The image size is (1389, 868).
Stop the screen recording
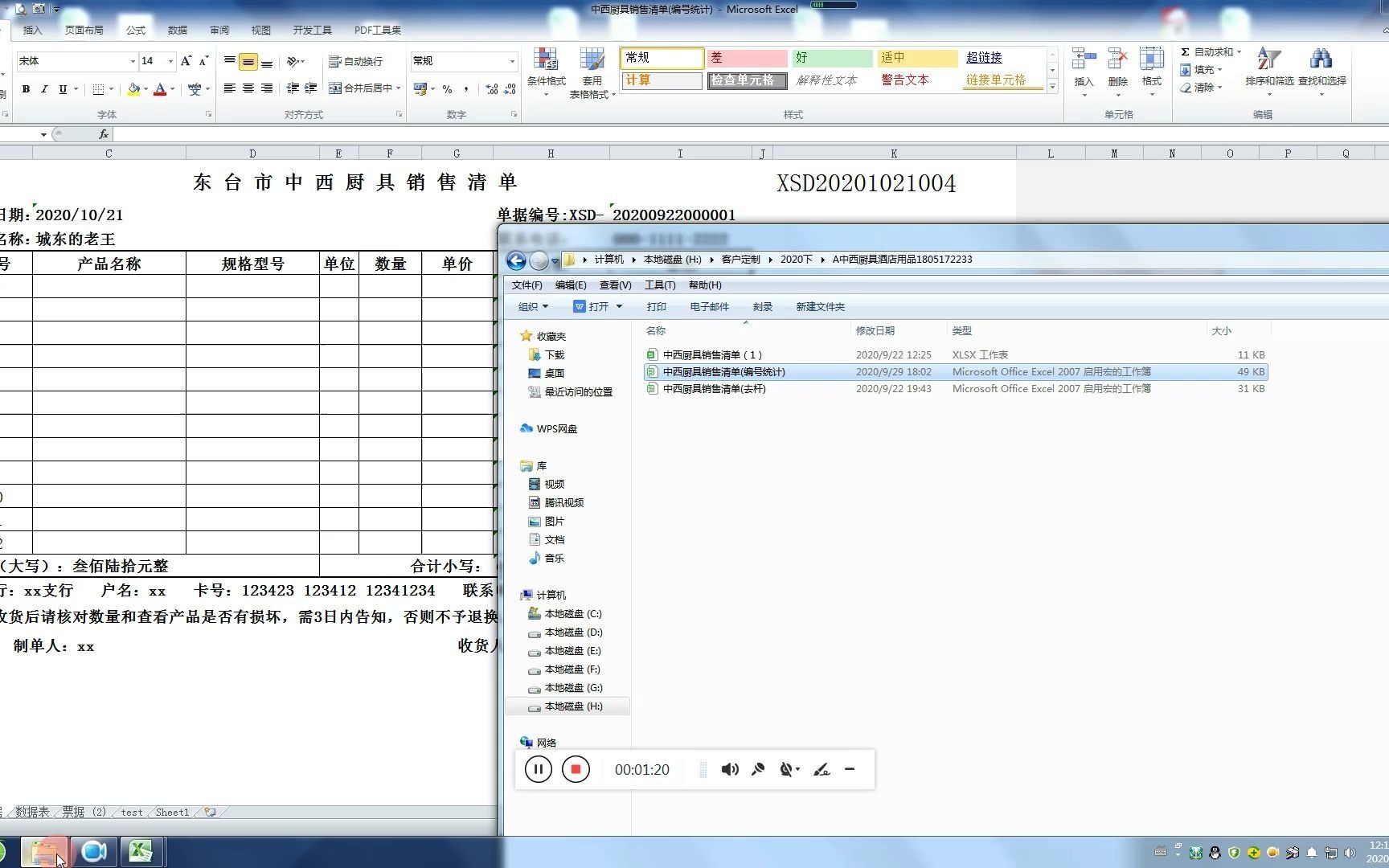[576, 770]
